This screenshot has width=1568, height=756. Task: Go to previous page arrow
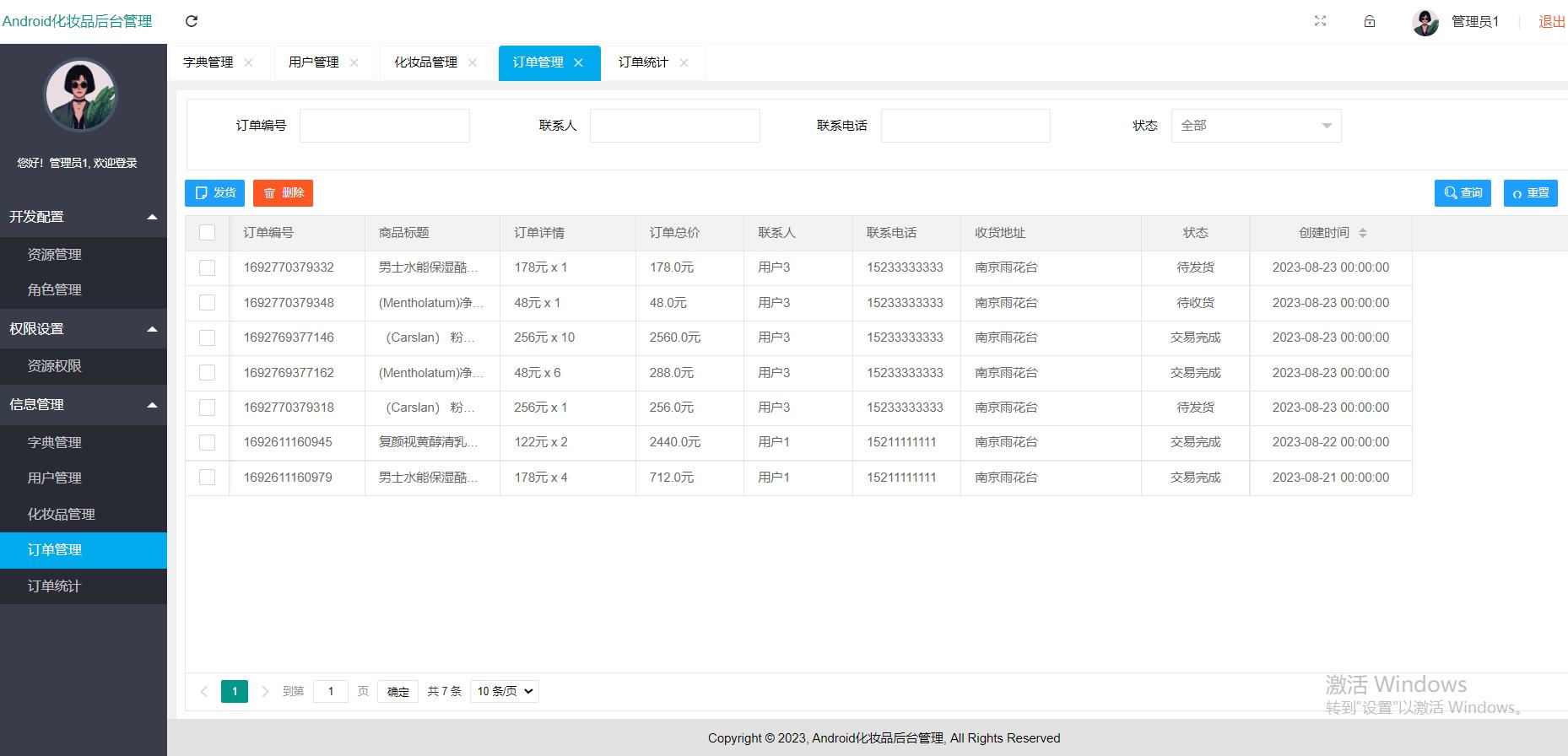point(203,692)
